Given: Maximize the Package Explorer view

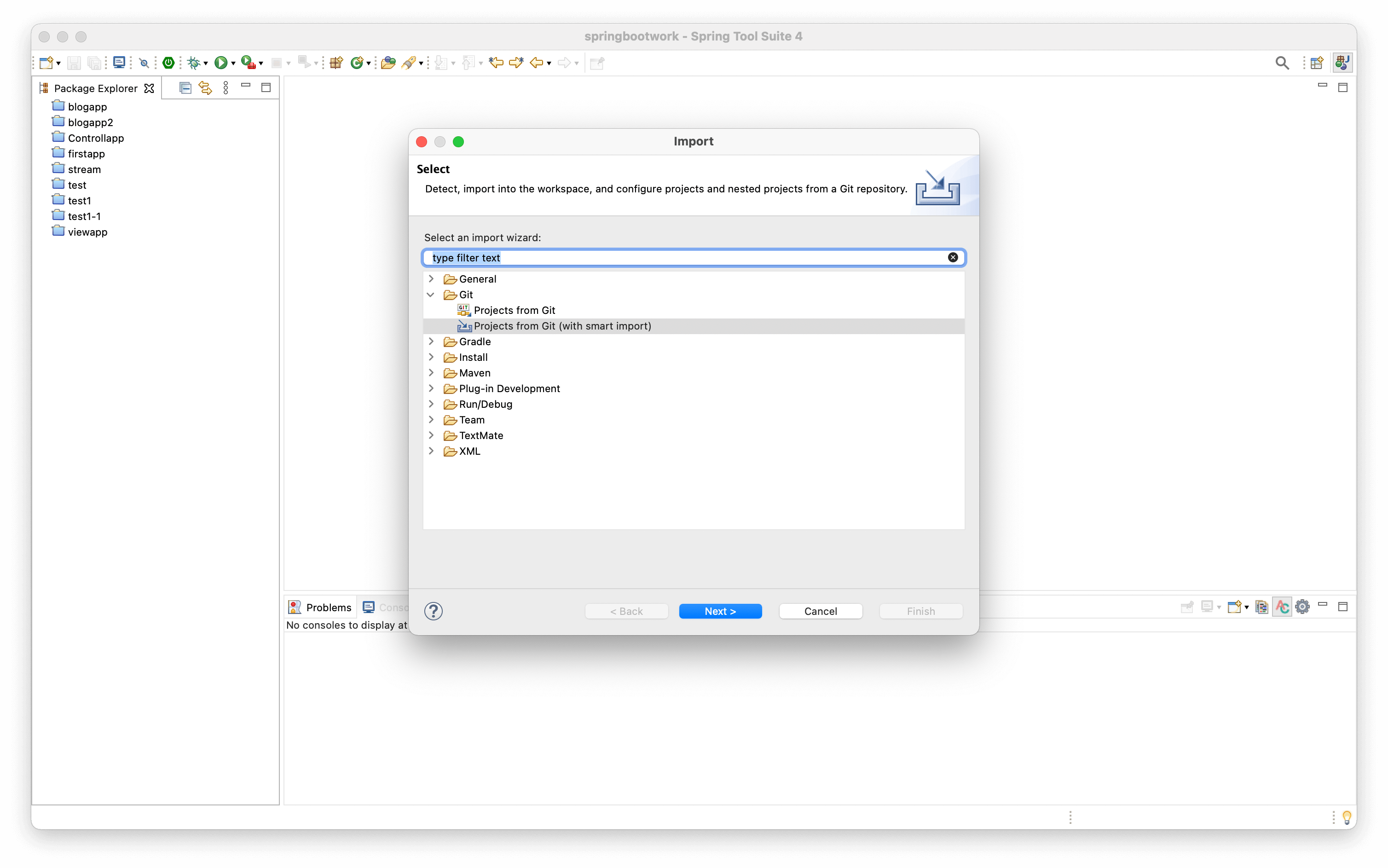Looking at the screenshot, I should pos(266,87).
